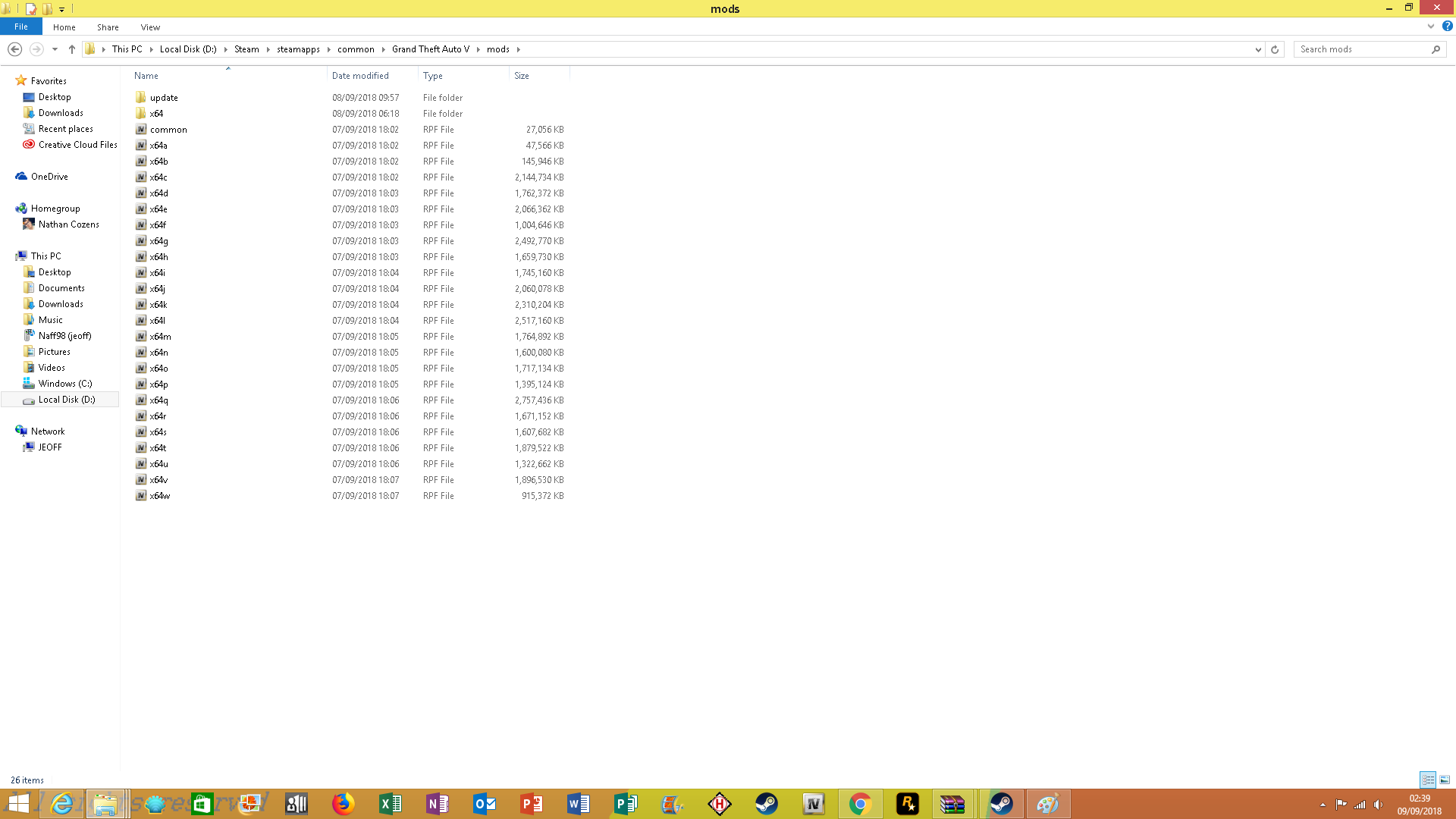Expand the Steam breadcrumb arrow
Screen dimensions: 1456x819
tap(268, 49)
